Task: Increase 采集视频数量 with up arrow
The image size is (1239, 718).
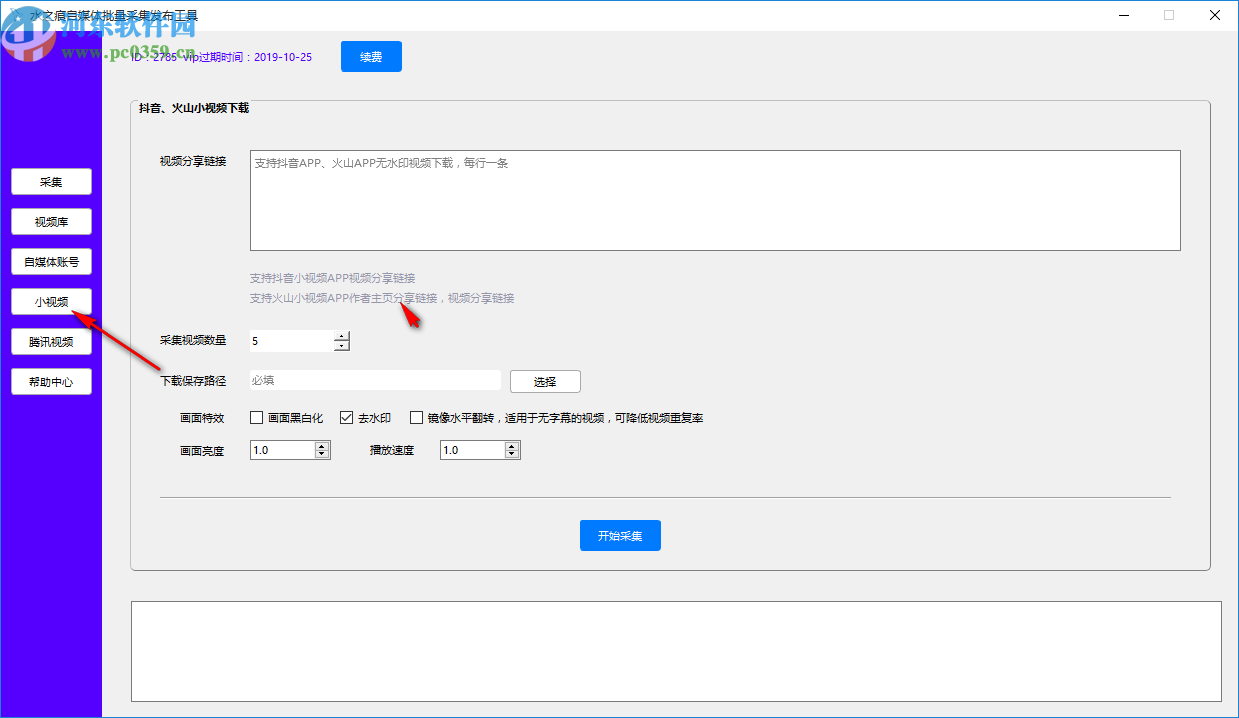Action: click(x=342, y=336)
